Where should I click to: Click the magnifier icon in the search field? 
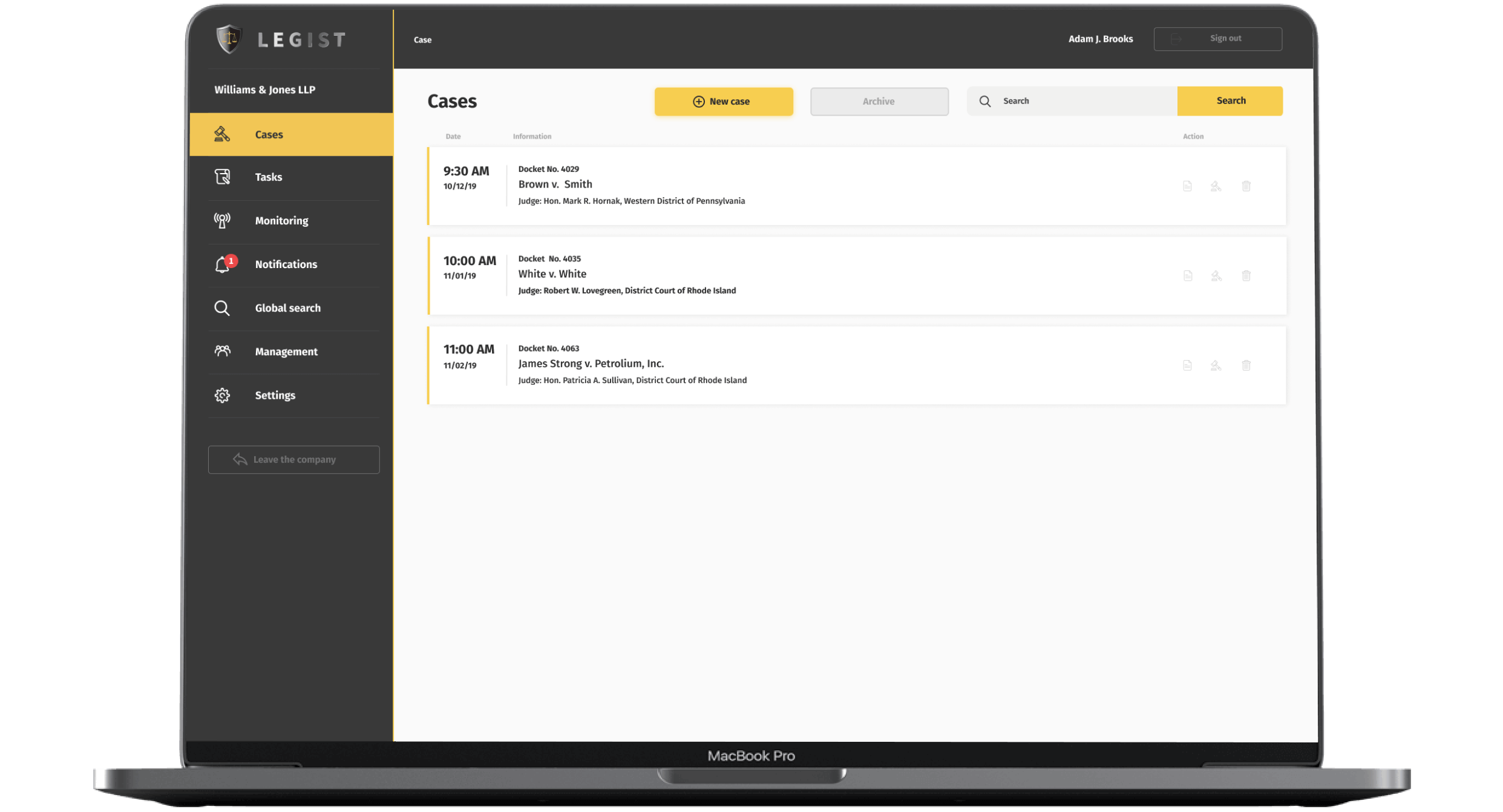click(984, 101)
